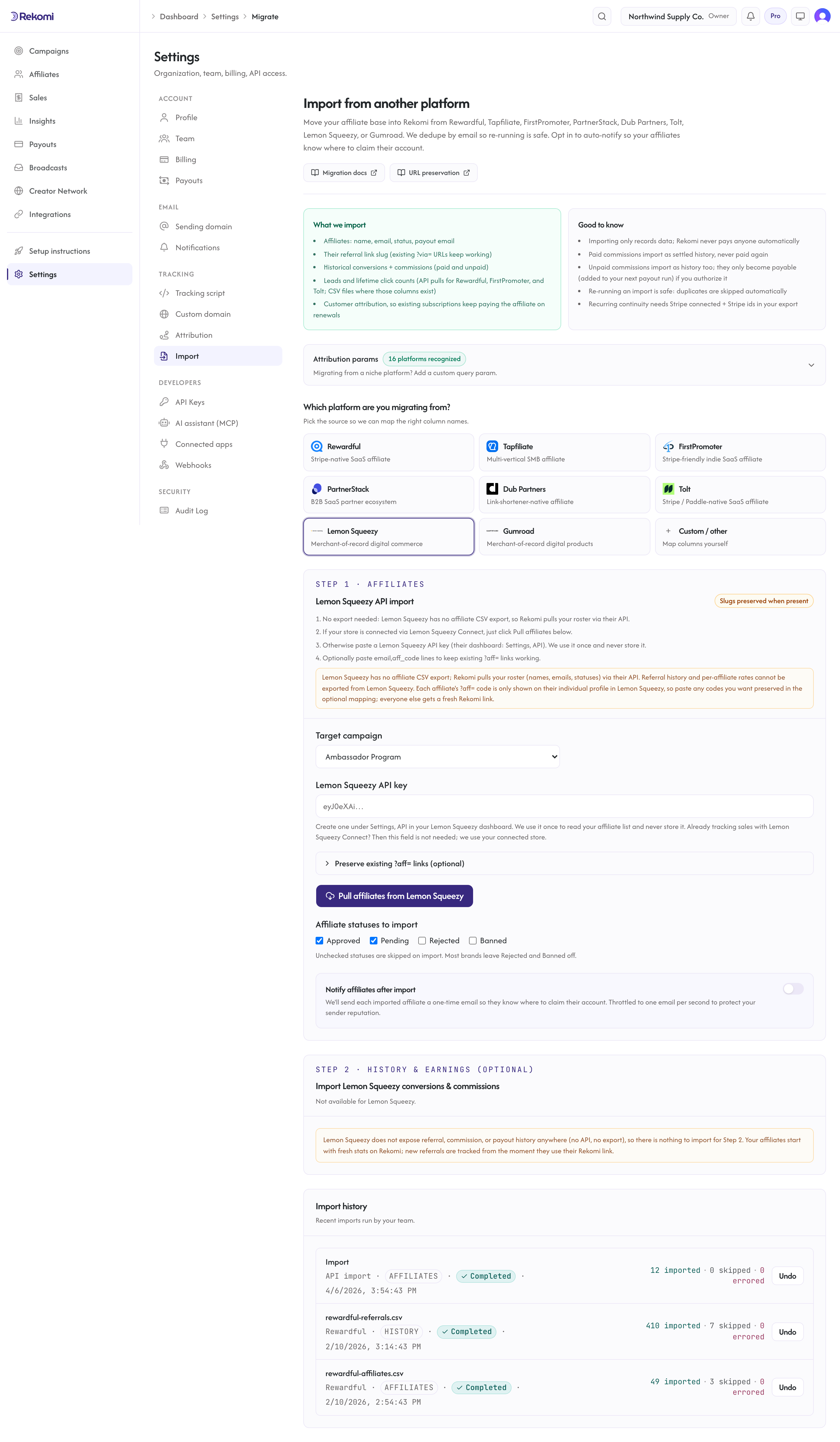Click the PartnerStack platform logo
The height and width of the screenshot is (1442, 840).
coord(316,489)
